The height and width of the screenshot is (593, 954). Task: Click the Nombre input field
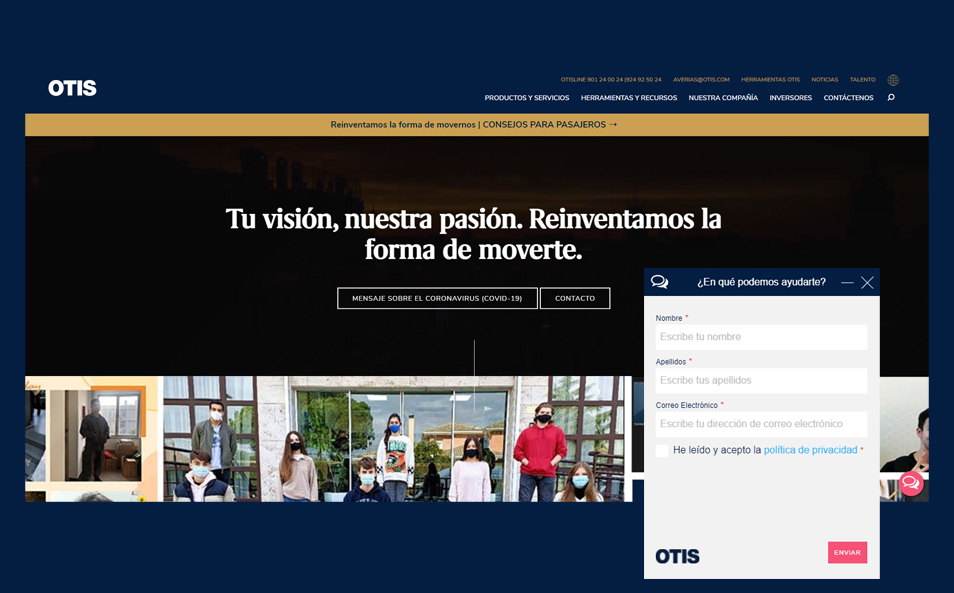761,337
